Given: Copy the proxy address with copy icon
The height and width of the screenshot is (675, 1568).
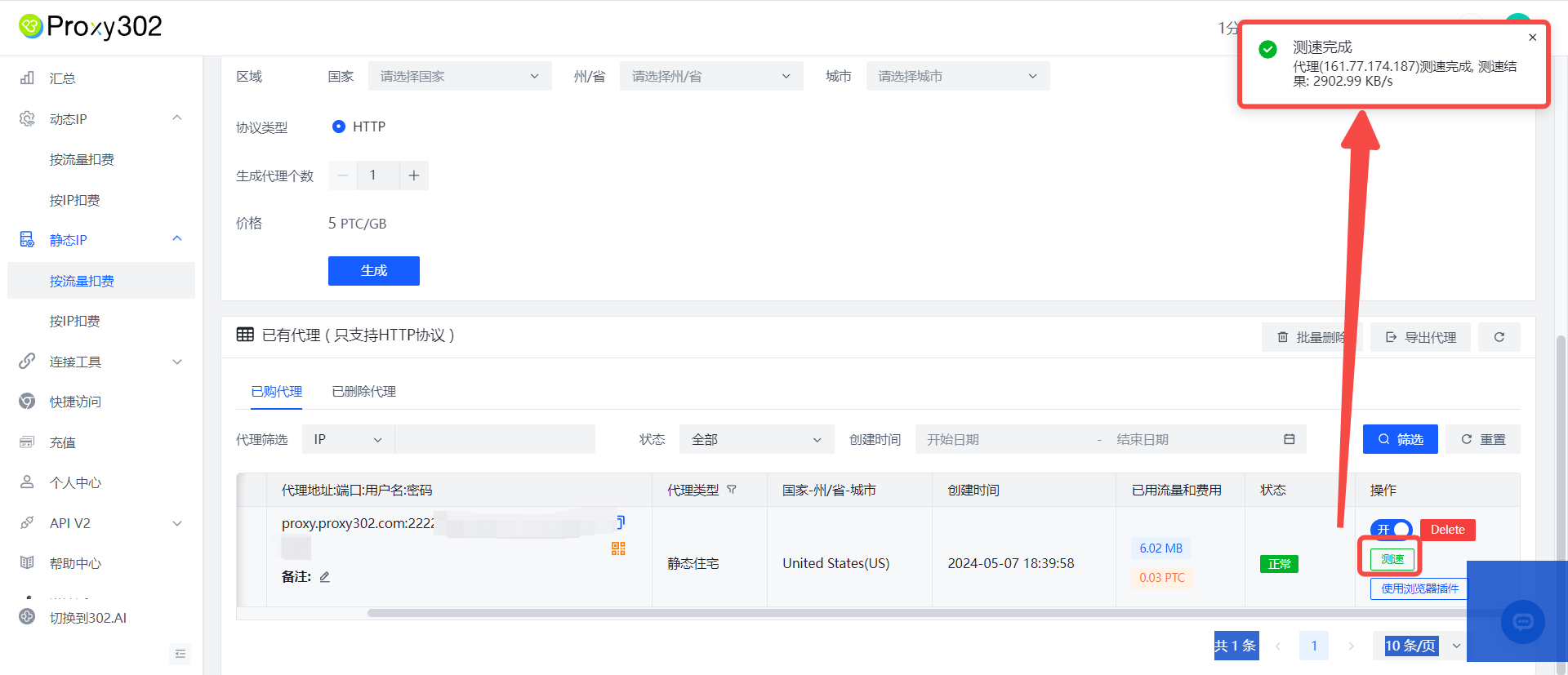Looking at the screenshot, I should click(621, 522).
